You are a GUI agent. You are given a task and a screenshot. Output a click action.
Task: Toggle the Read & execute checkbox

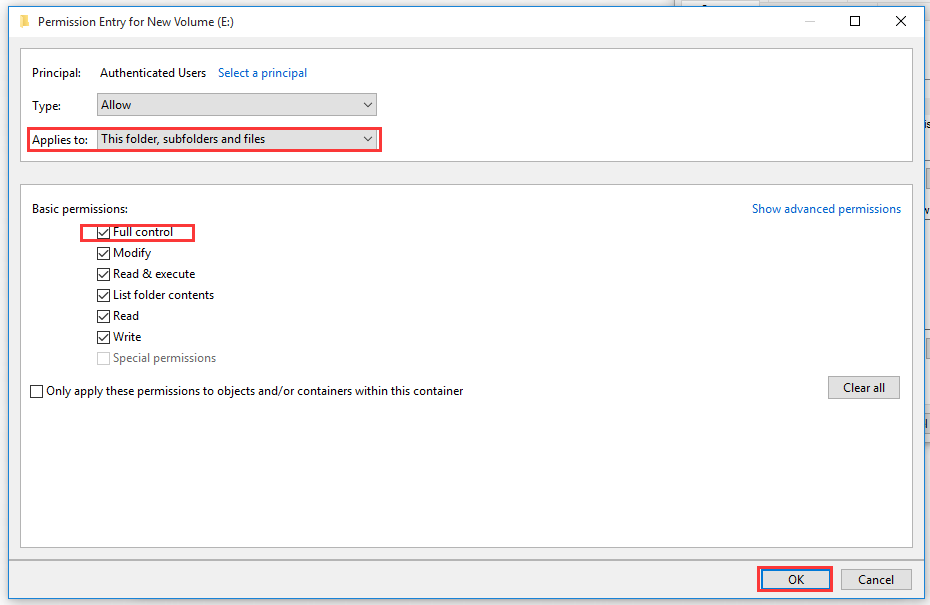point(103,275)
